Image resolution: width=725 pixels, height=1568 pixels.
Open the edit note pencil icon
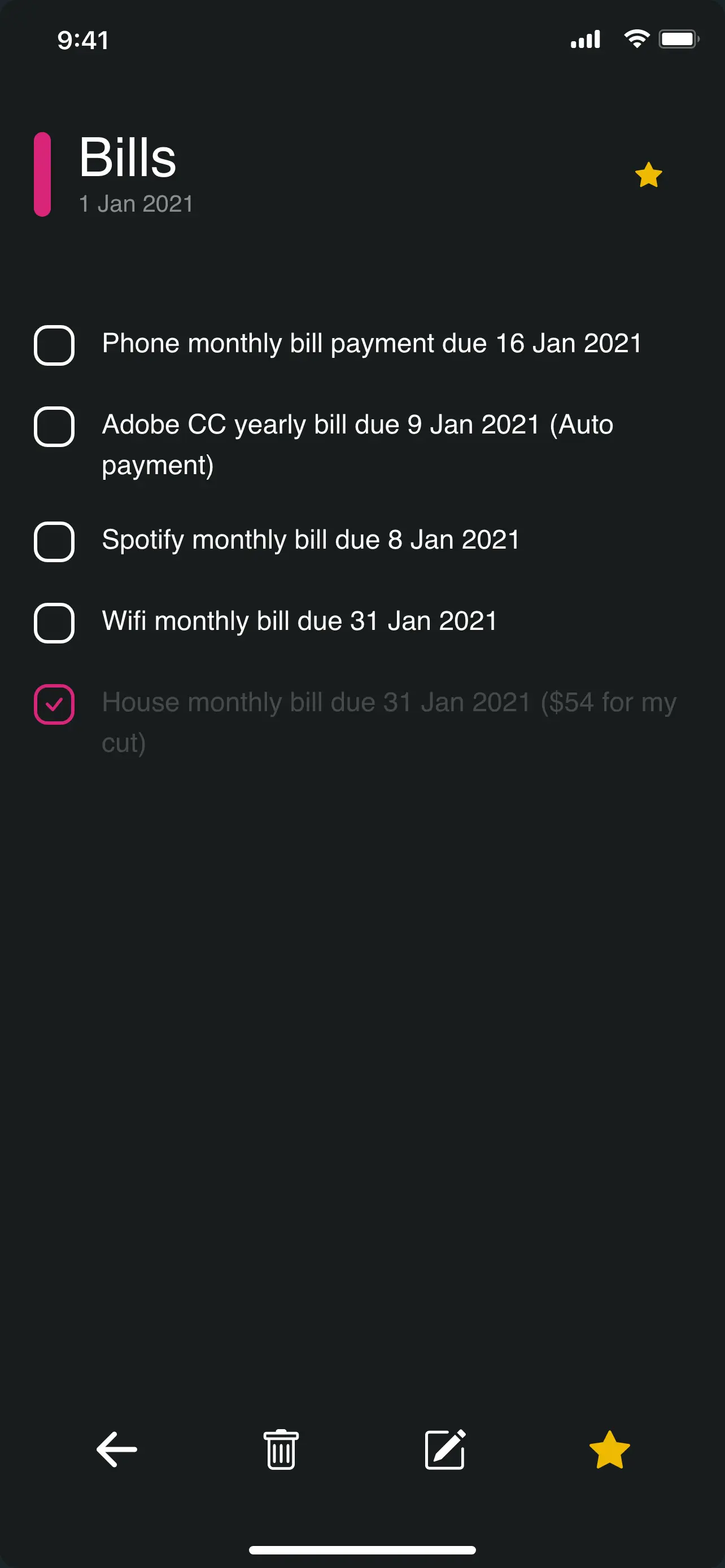pyautogui.click(x=445, y=1449)
